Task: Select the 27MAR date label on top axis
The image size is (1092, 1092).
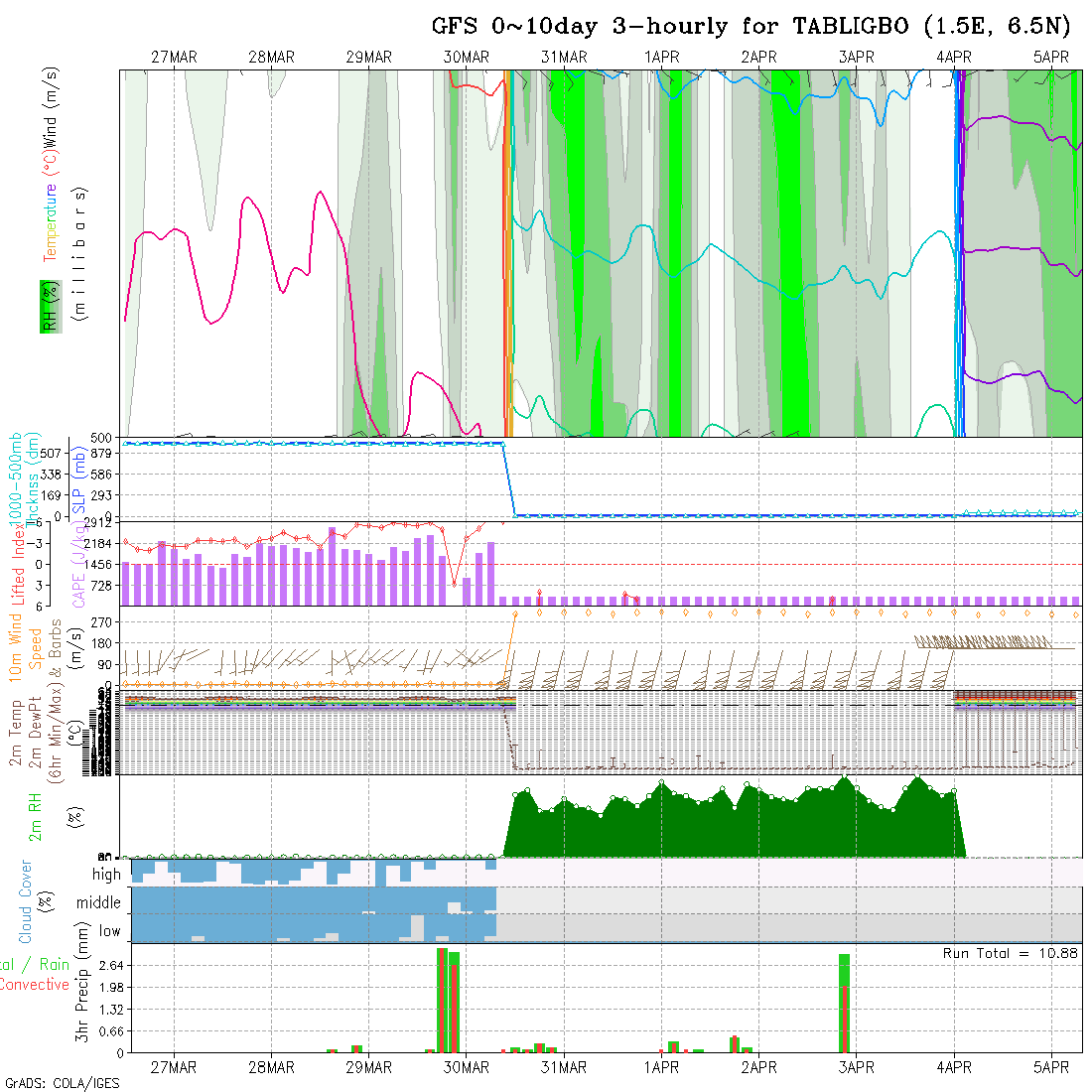Action: [x=174, y=58]
